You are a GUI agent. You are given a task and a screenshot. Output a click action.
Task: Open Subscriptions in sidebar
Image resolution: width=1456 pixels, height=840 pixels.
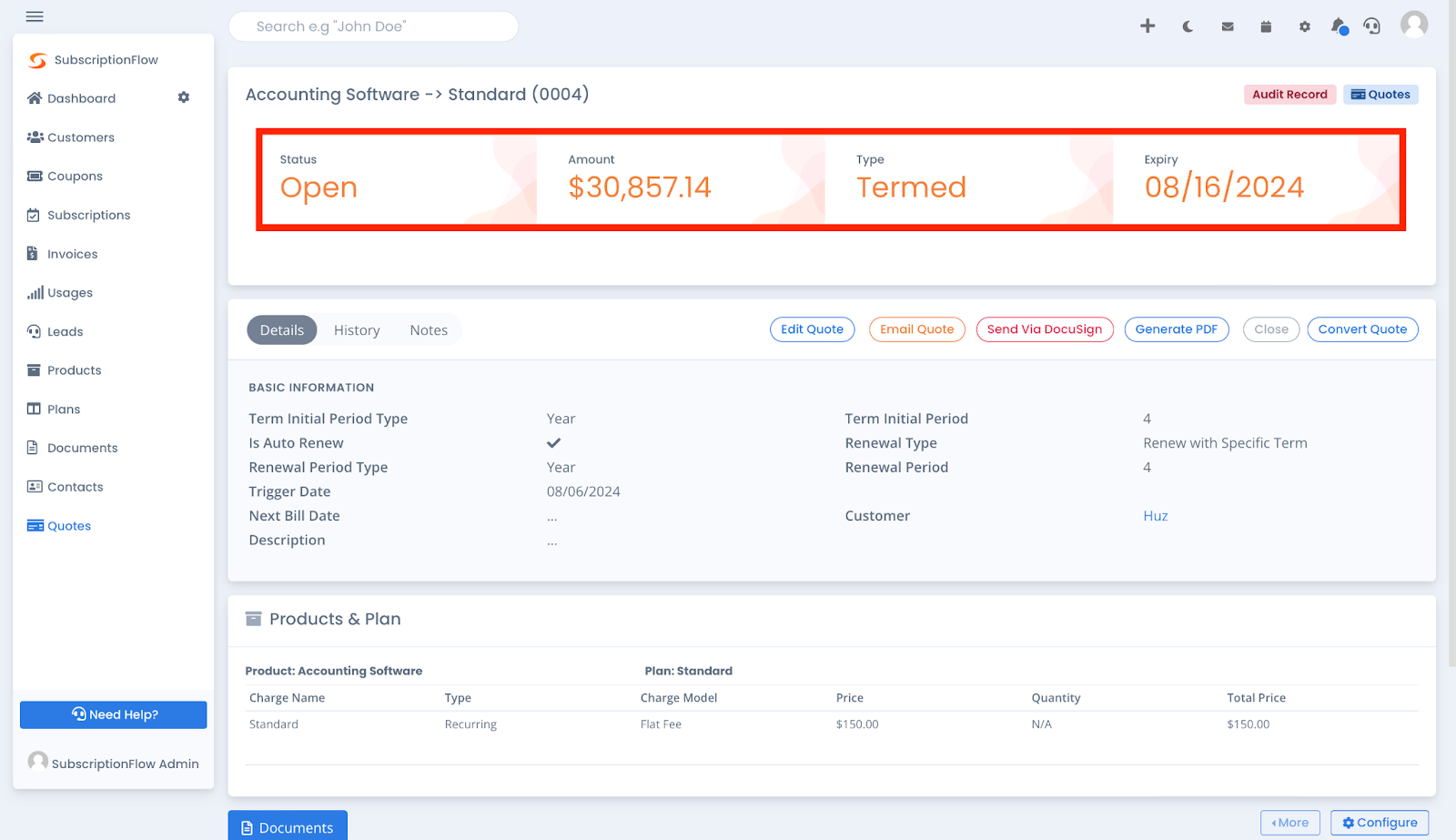click(x=78, y=216)
